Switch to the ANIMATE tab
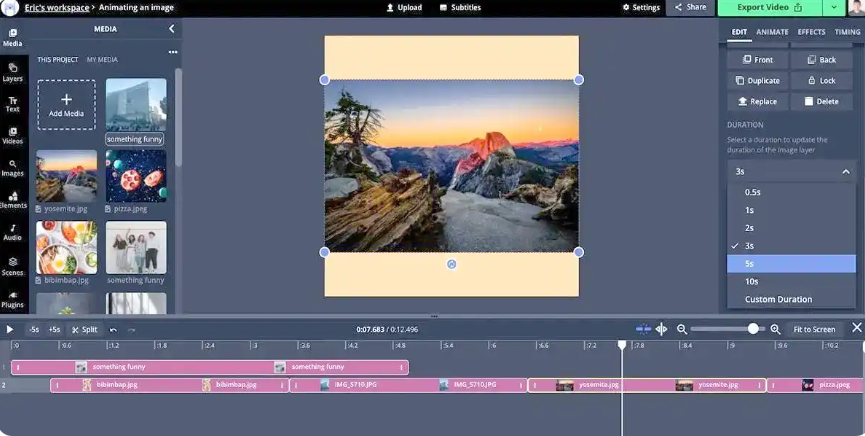865x436 pixels. (772, 32)
